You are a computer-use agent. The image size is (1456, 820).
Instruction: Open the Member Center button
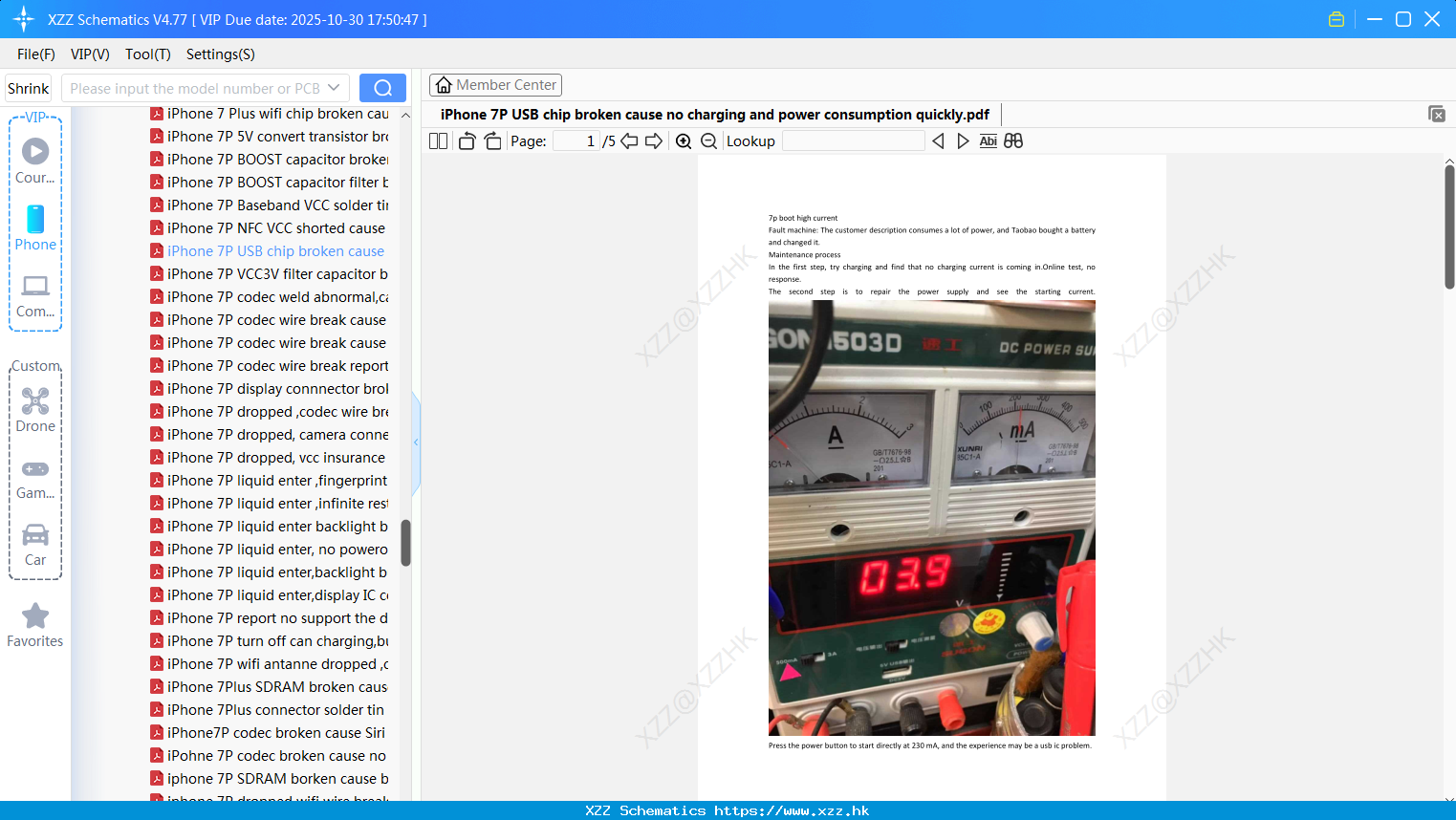coord(495,85)
